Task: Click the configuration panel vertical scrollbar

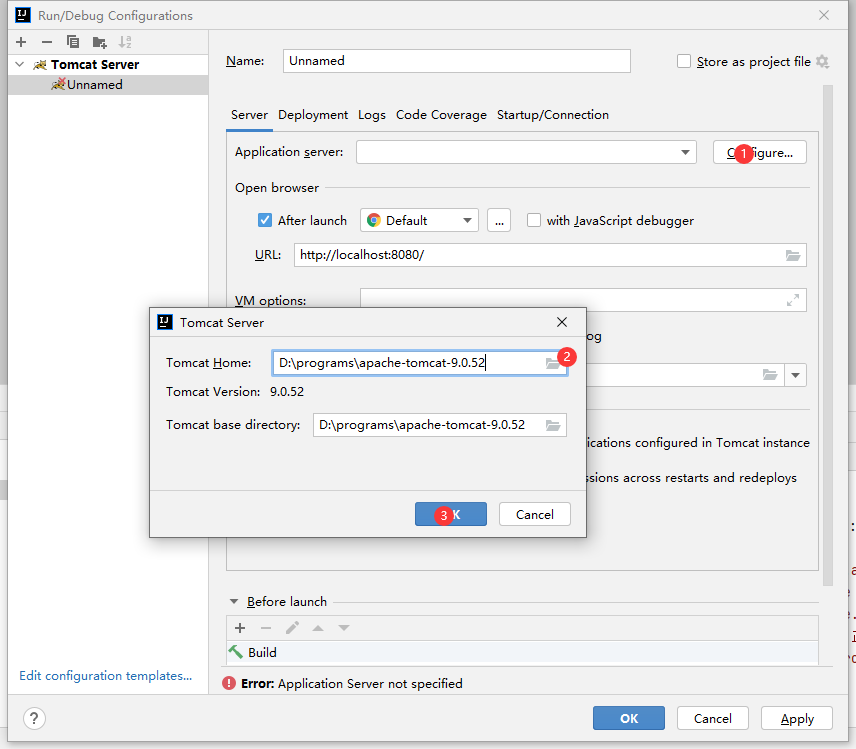Action: coord(828,335)
